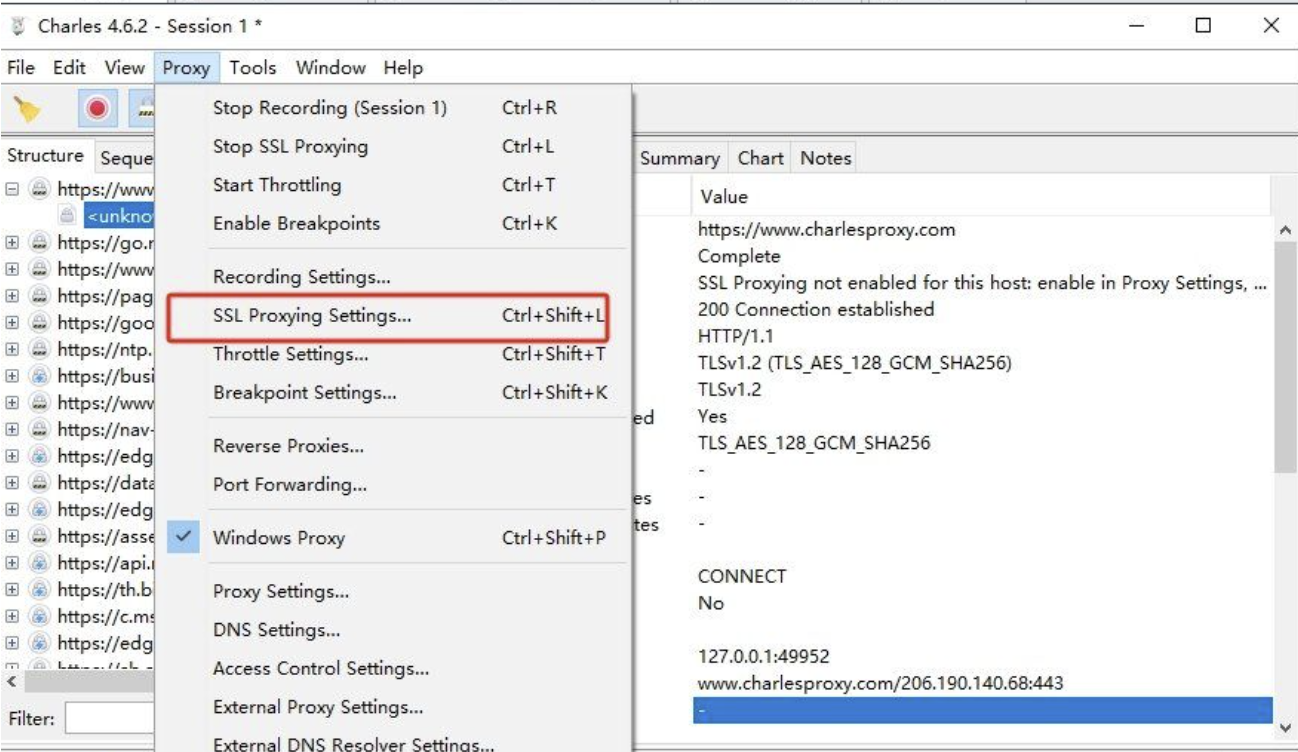Click the globe icon of https://go. host

pyautogui.click(x=39, y=242)
